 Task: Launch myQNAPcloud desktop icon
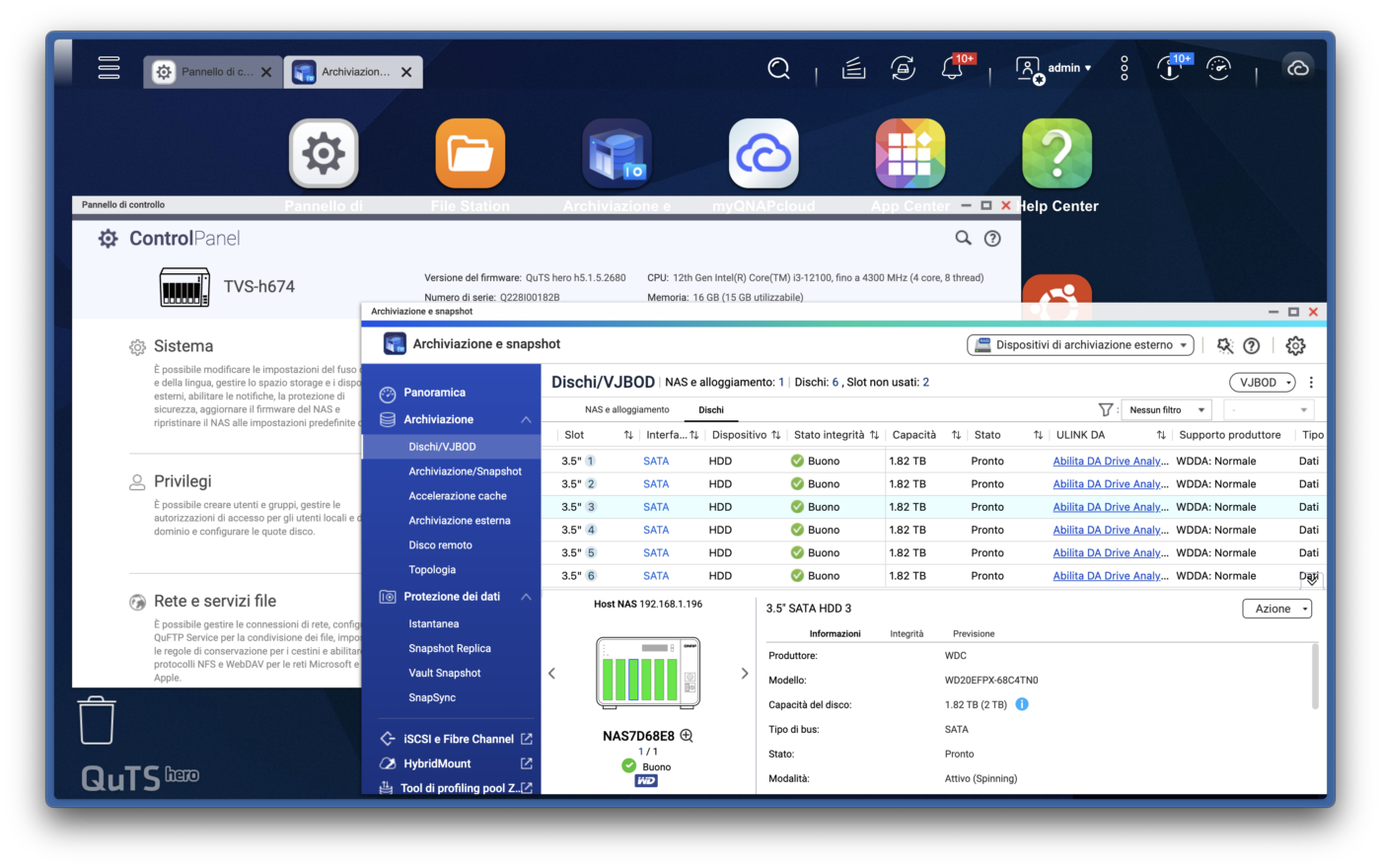click(763, 154)
